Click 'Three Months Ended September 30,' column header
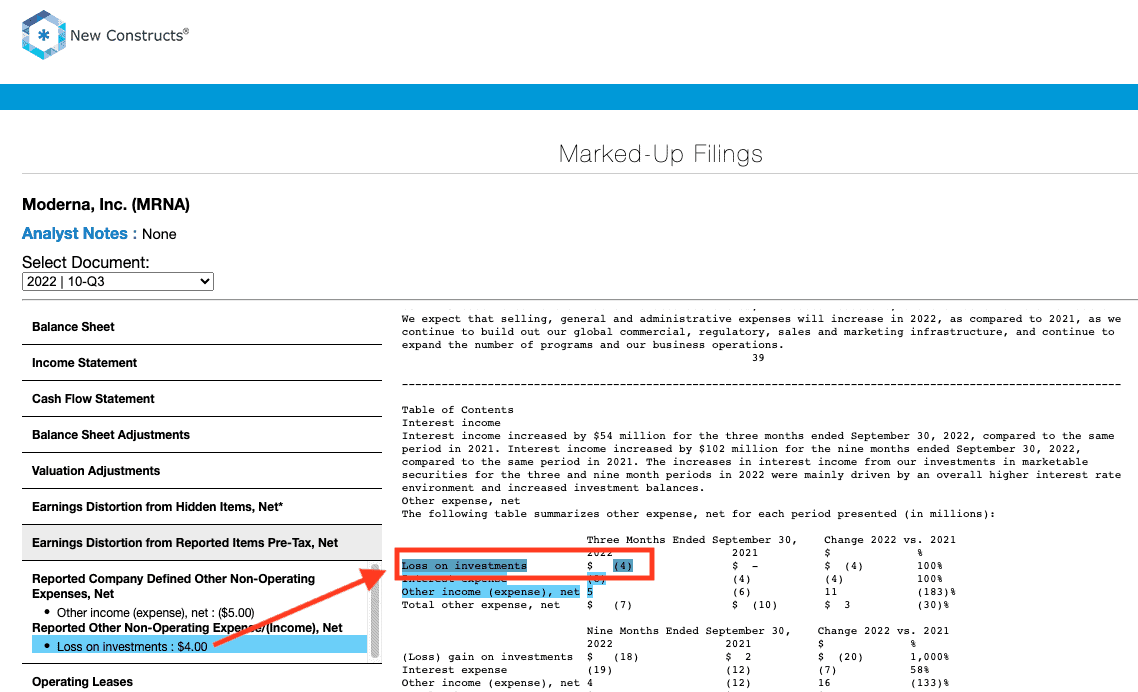Viewport: 1138px width, 692px height. pos(692,540)
